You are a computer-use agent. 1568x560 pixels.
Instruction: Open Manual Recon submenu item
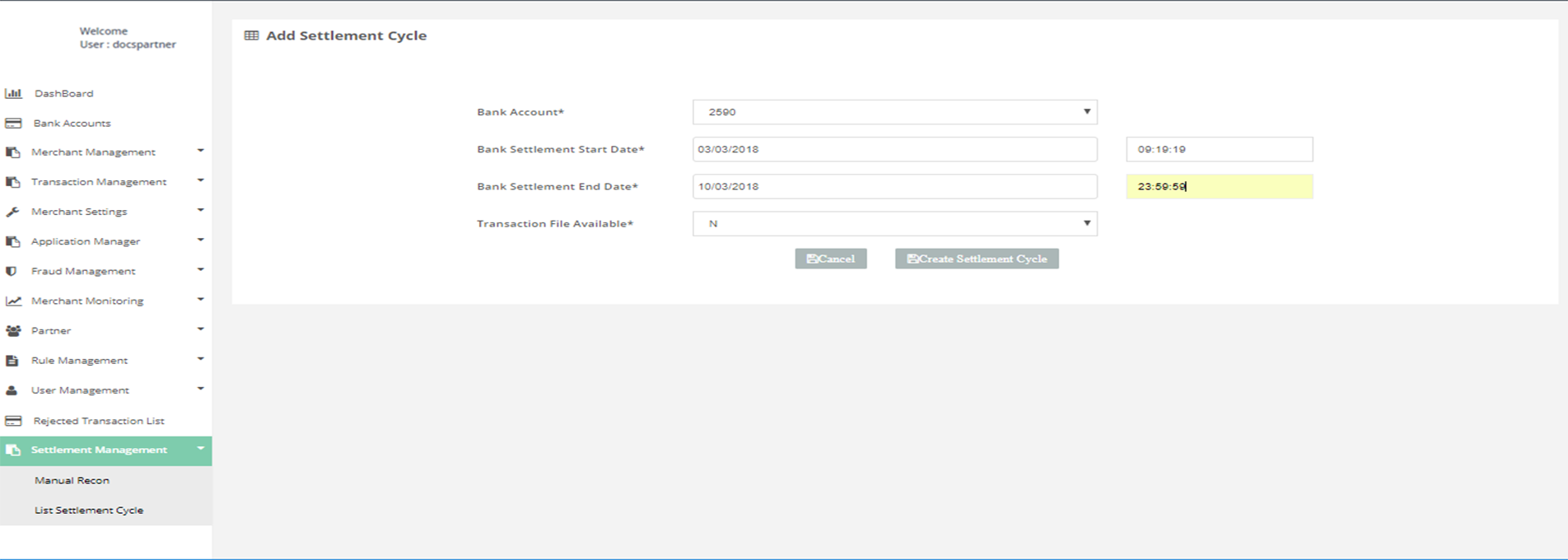(72, 480)
